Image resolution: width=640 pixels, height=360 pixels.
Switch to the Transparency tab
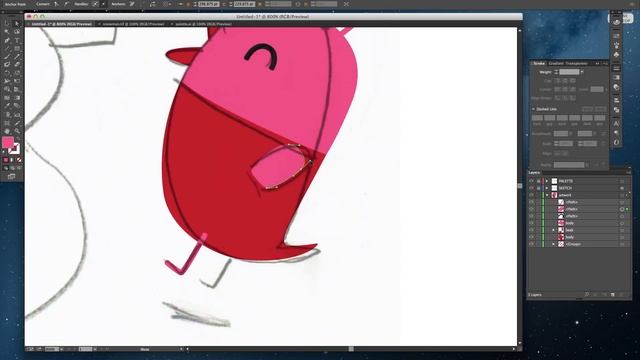576,63
